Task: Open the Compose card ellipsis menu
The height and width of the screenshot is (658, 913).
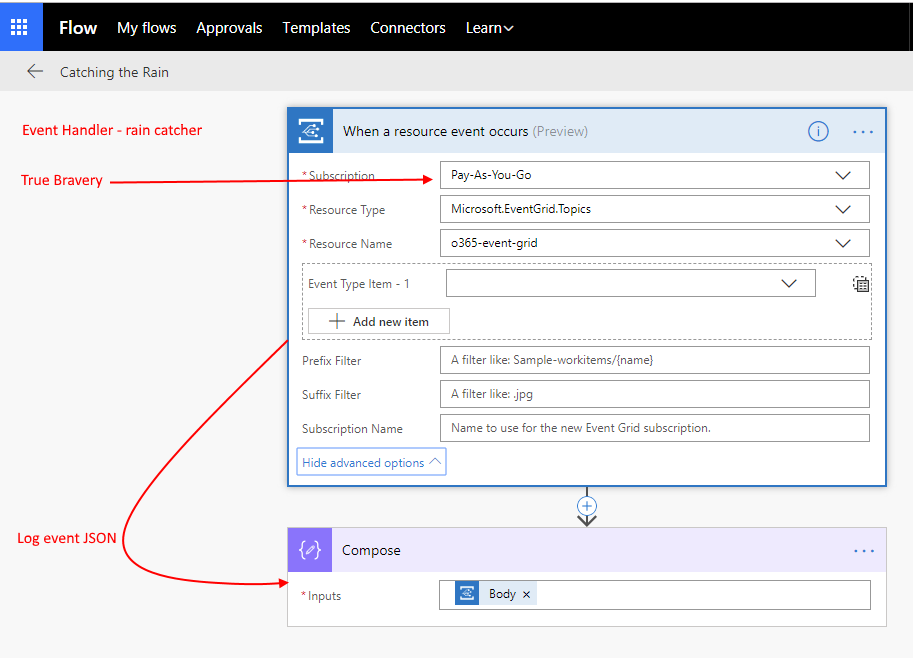Action: coord(863,550)
